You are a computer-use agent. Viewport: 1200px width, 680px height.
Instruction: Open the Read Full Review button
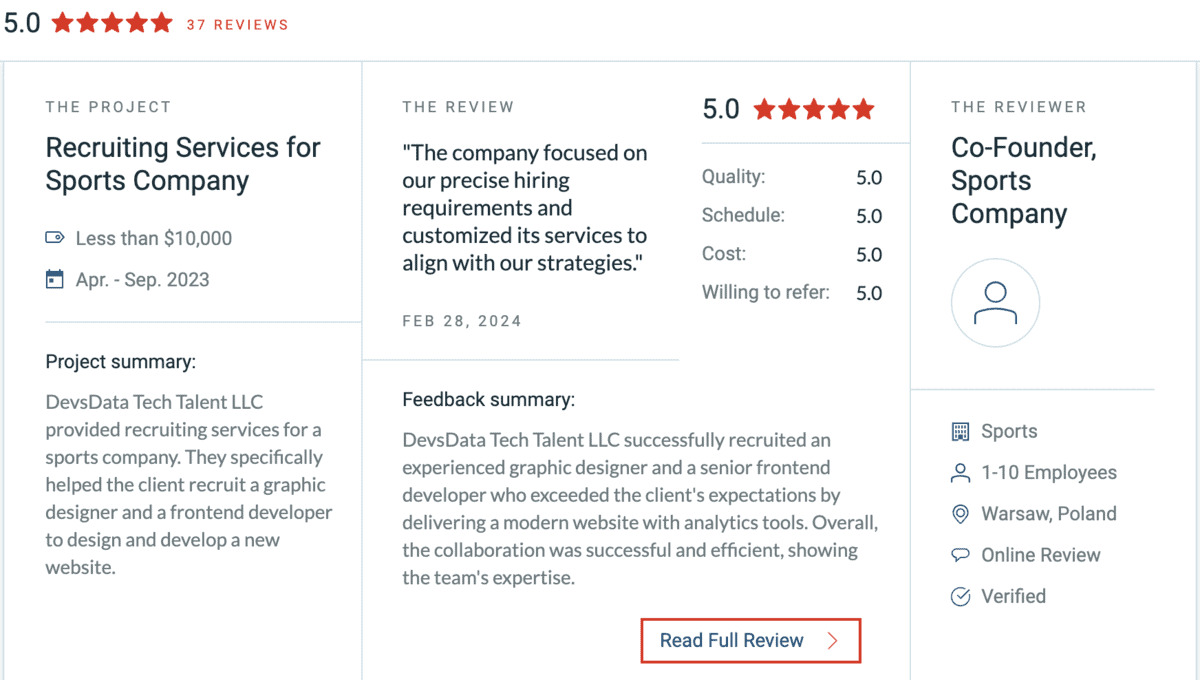click(x=751, y=640)
